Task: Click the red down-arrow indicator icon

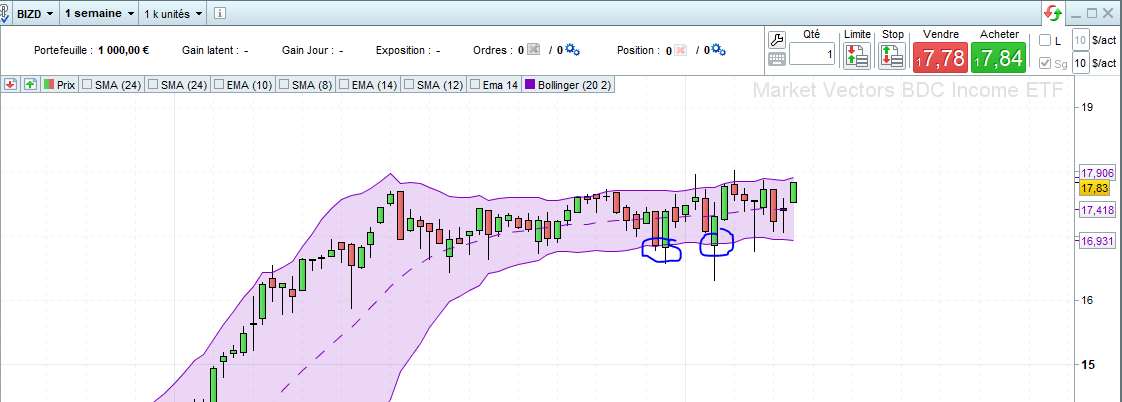Action: 10,84
